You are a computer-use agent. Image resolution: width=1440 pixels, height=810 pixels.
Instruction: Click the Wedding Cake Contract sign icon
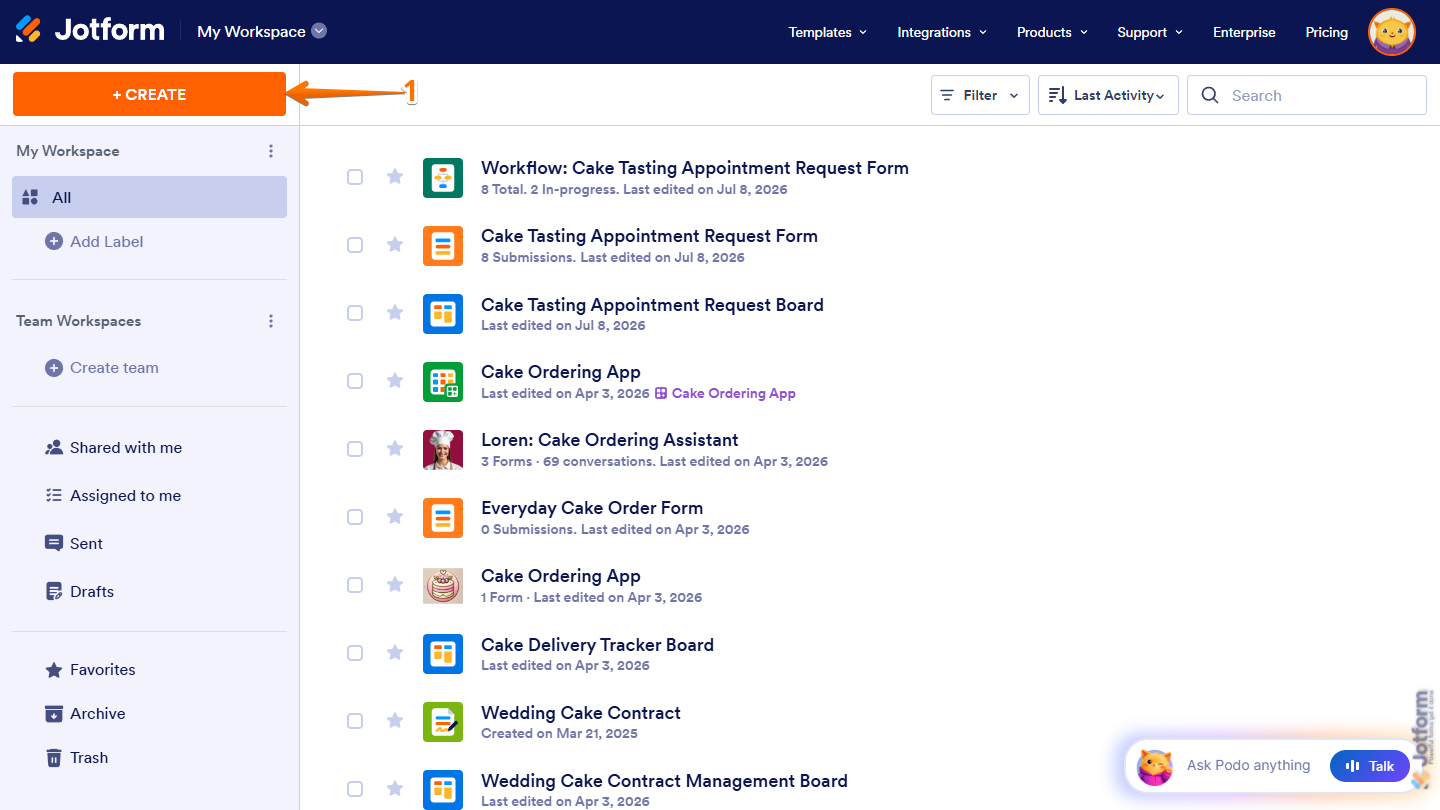443,722
